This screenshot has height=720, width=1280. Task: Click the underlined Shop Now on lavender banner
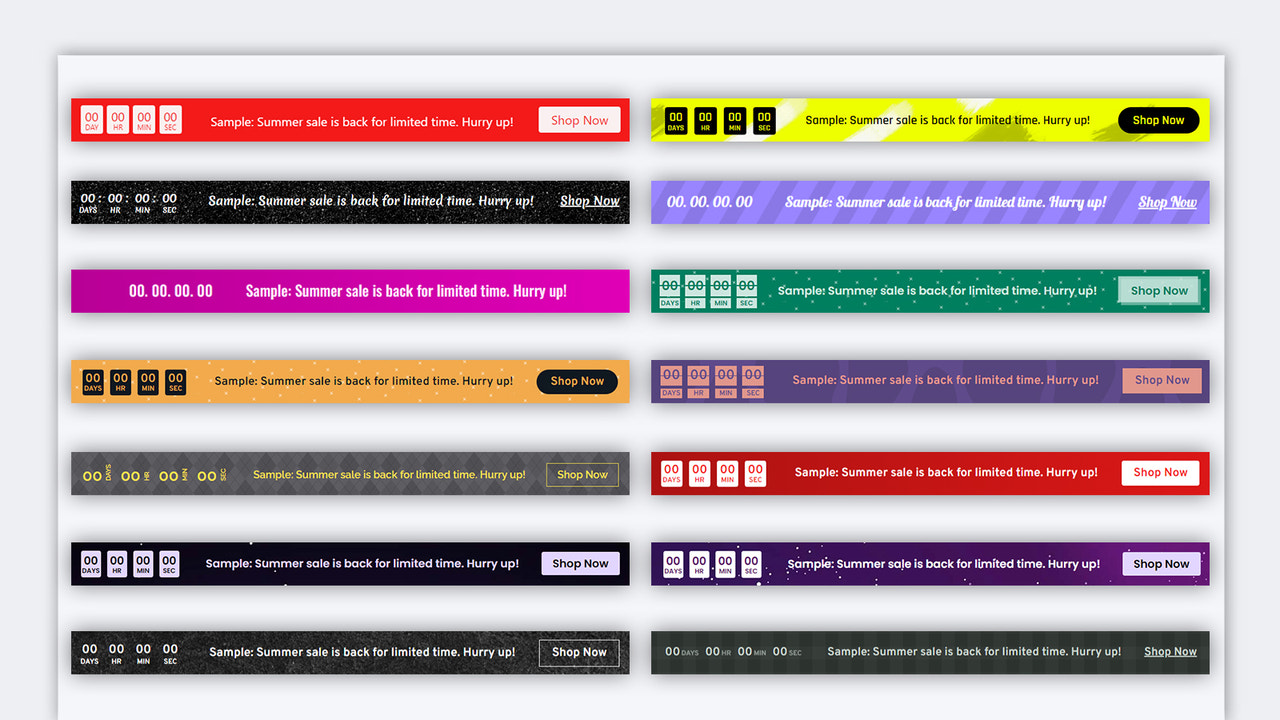[x=1168, y=201]
